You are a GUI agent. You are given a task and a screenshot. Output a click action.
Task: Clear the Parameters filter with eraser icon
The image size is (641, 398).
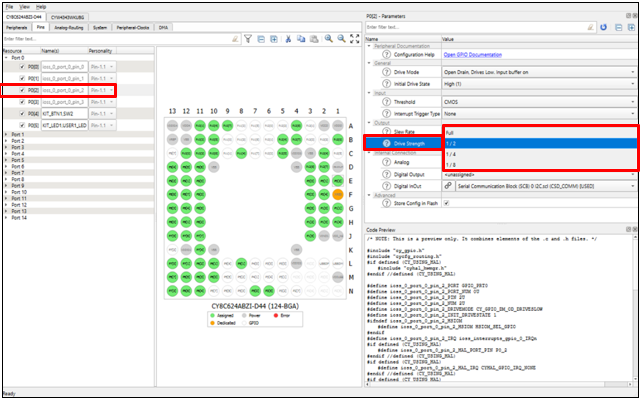coord(590,27)
